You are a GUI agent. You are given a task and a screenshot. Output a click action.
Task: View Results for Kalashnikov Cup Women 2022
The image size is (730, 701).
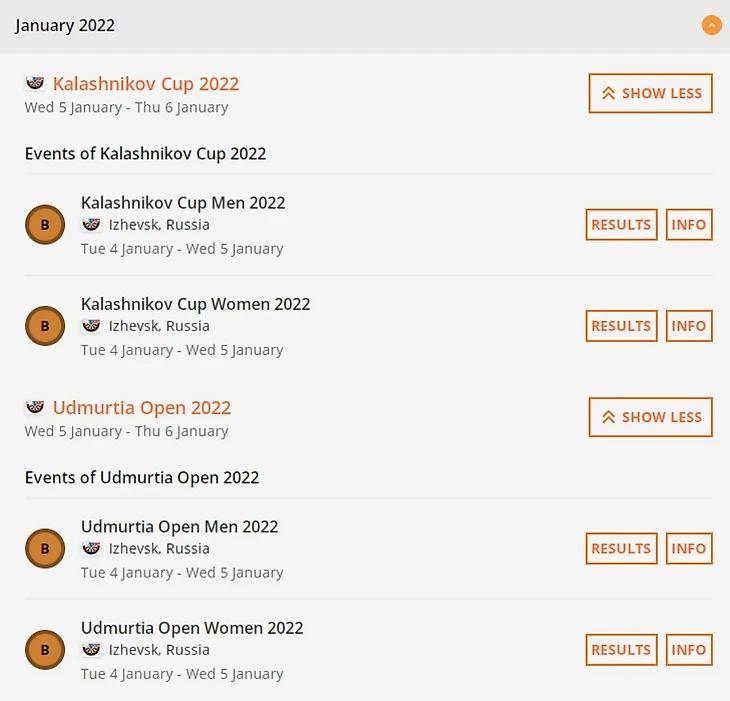(x=621, y=326)
